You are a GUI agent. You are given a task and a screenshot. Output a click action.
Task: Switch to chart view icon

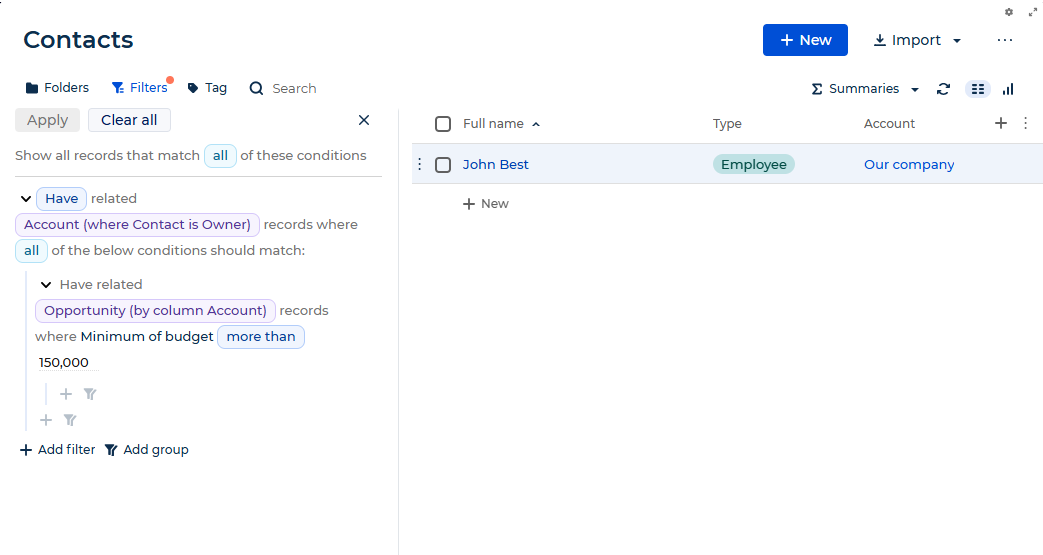pos(1008,89)
